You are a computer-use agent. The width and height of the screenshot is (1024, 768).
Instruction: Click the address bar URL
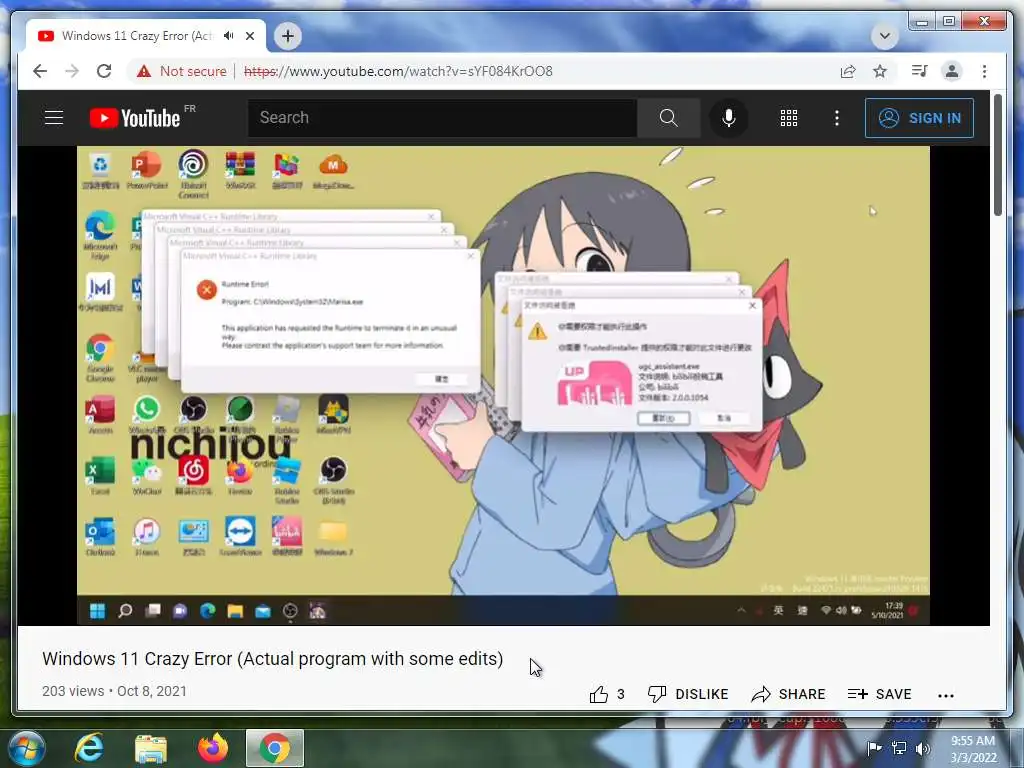tap(398, 71)
